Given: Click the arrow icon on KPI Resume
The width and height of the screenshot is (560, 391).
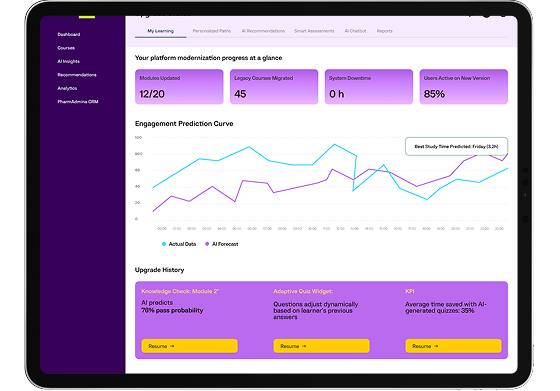Looking at the screenshot, I should tap(436, 346).
